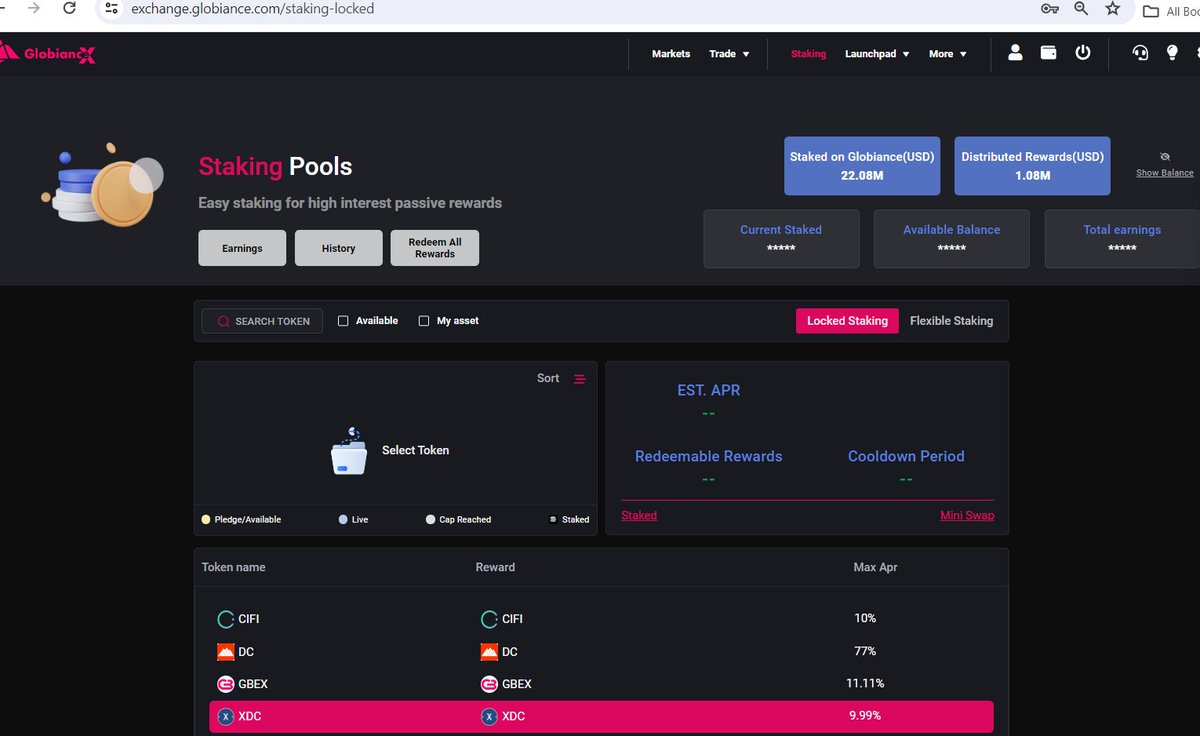Click the GBEX icon in Token name column
The height and width of the screenshot is (736, 1200).
point(226,684)
